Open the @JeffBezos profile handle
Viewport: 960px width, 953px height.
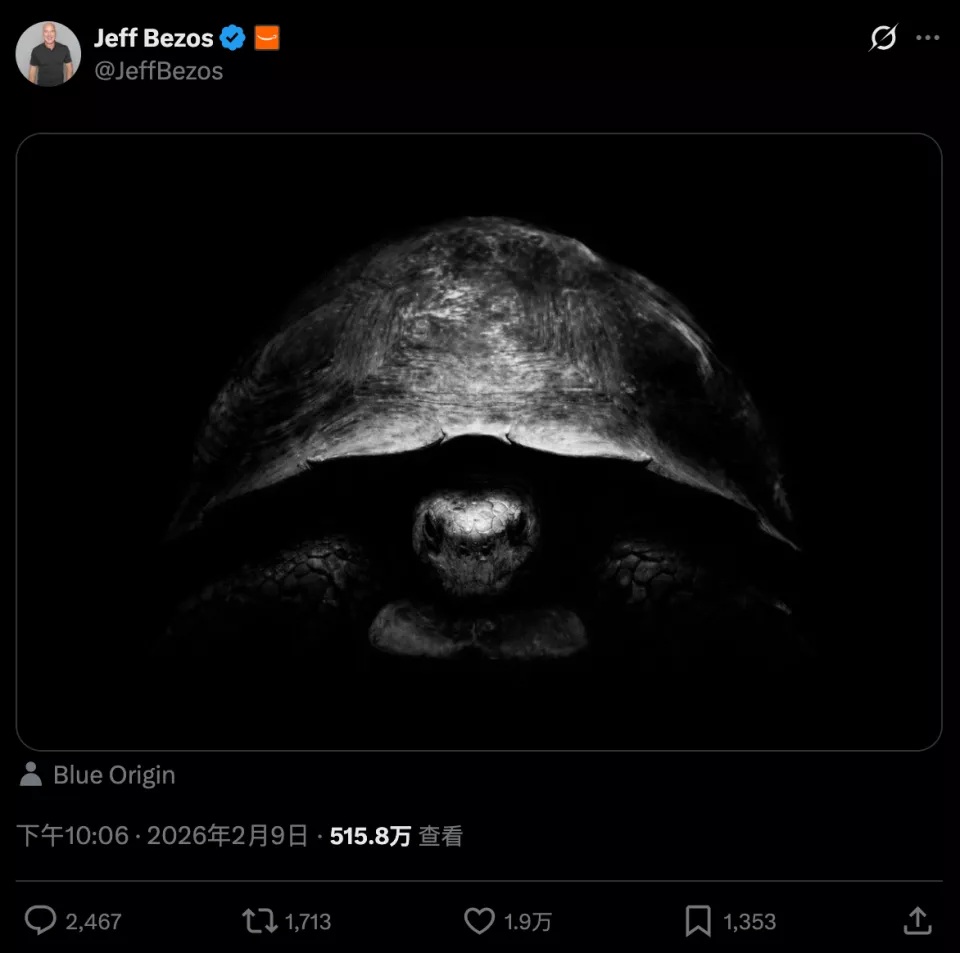pyautogui.click(x=160, y=71)
